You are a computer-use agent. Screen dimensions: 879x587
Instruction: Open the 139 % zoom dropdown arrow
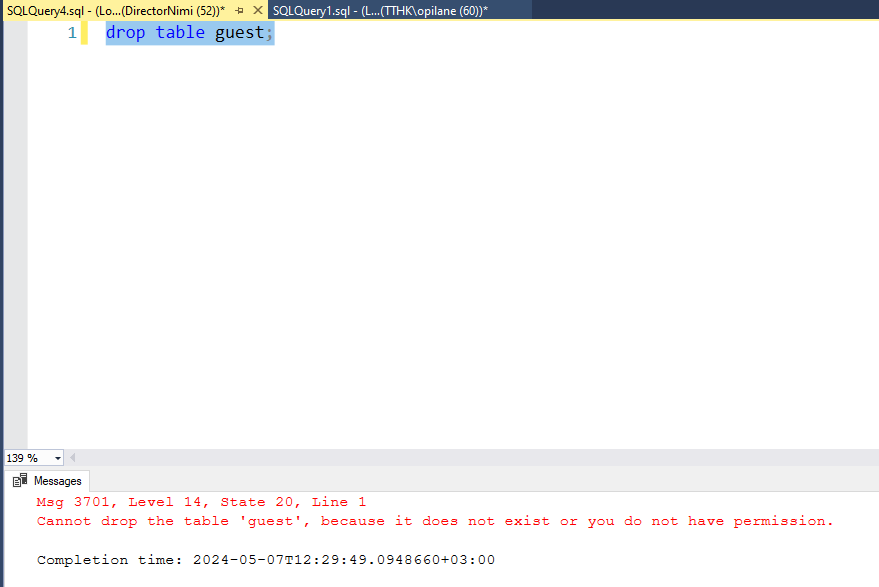58,458
